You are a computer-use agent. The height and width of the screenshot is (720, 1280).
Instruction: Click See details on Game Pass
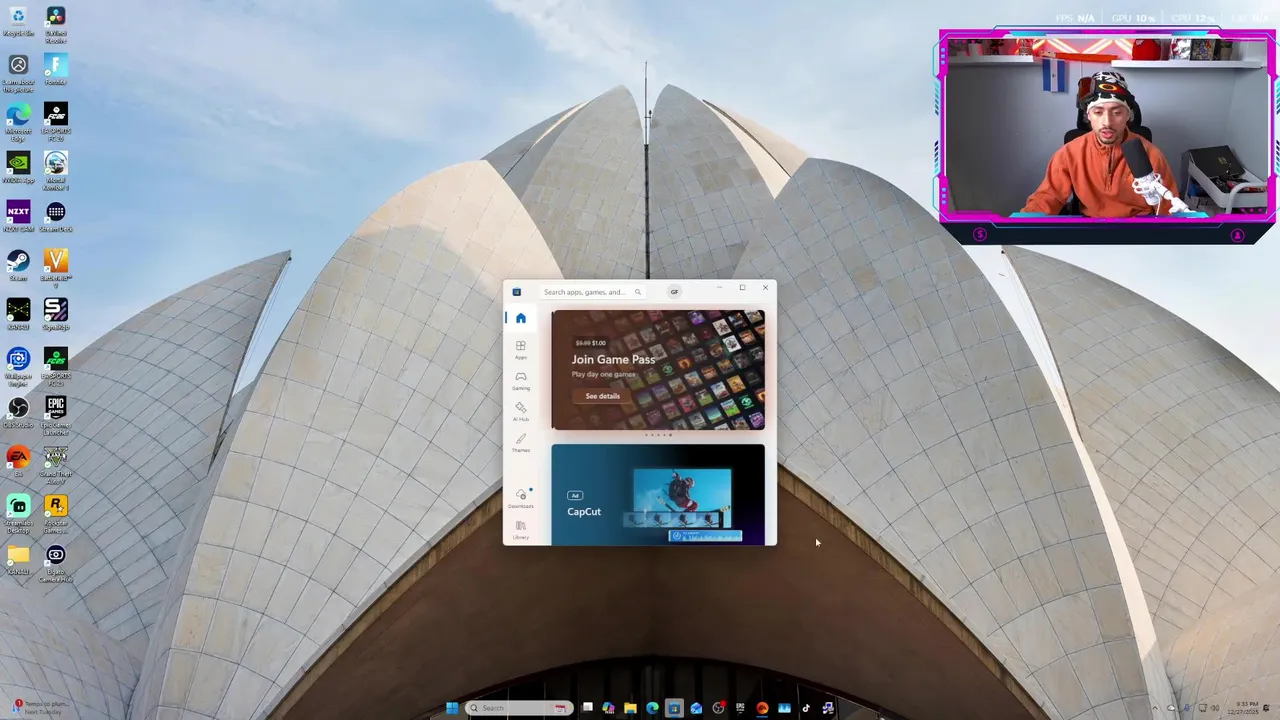click(602, 396)
